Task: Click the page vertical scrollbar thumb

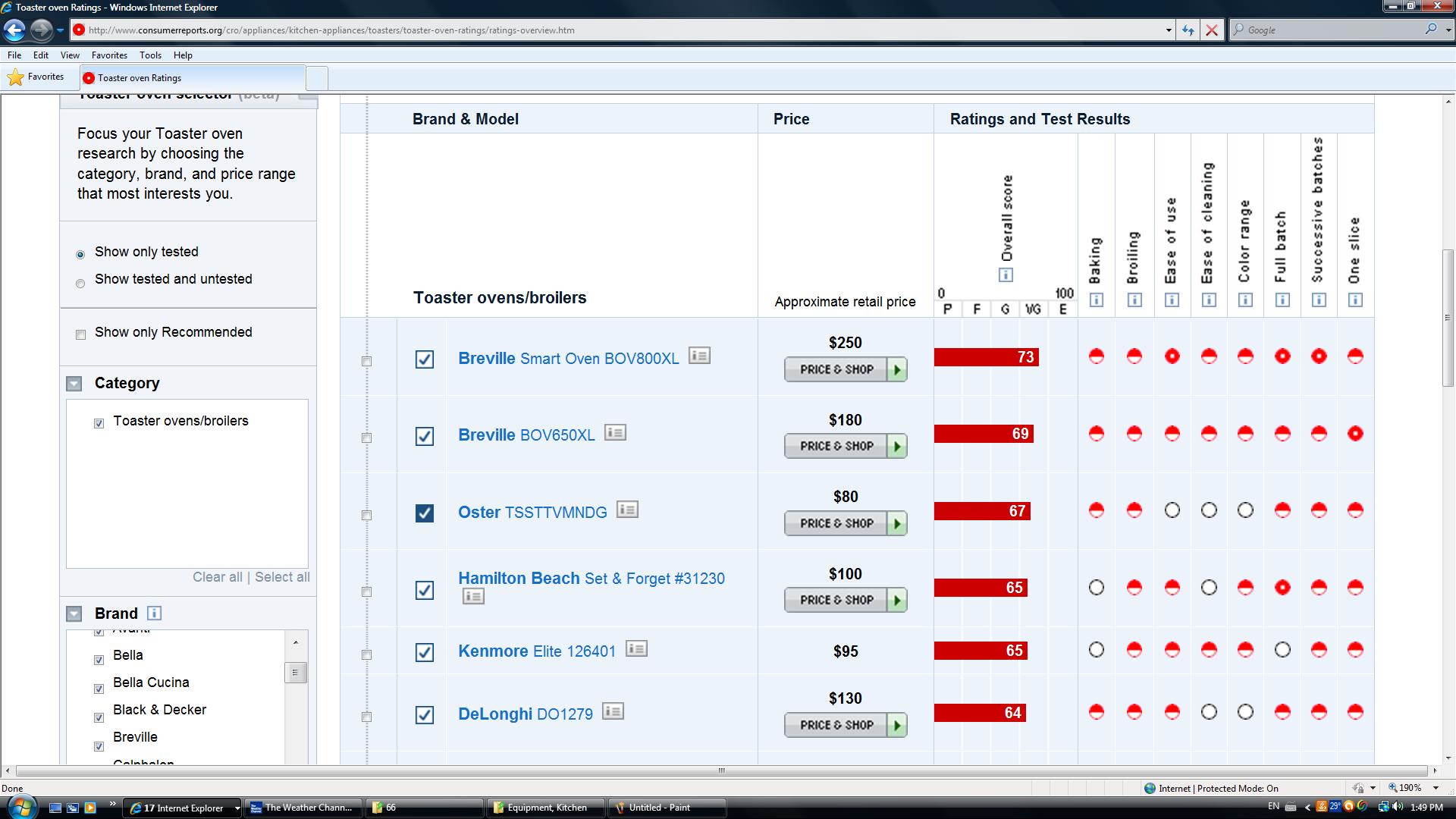Action: point(1448,318)
